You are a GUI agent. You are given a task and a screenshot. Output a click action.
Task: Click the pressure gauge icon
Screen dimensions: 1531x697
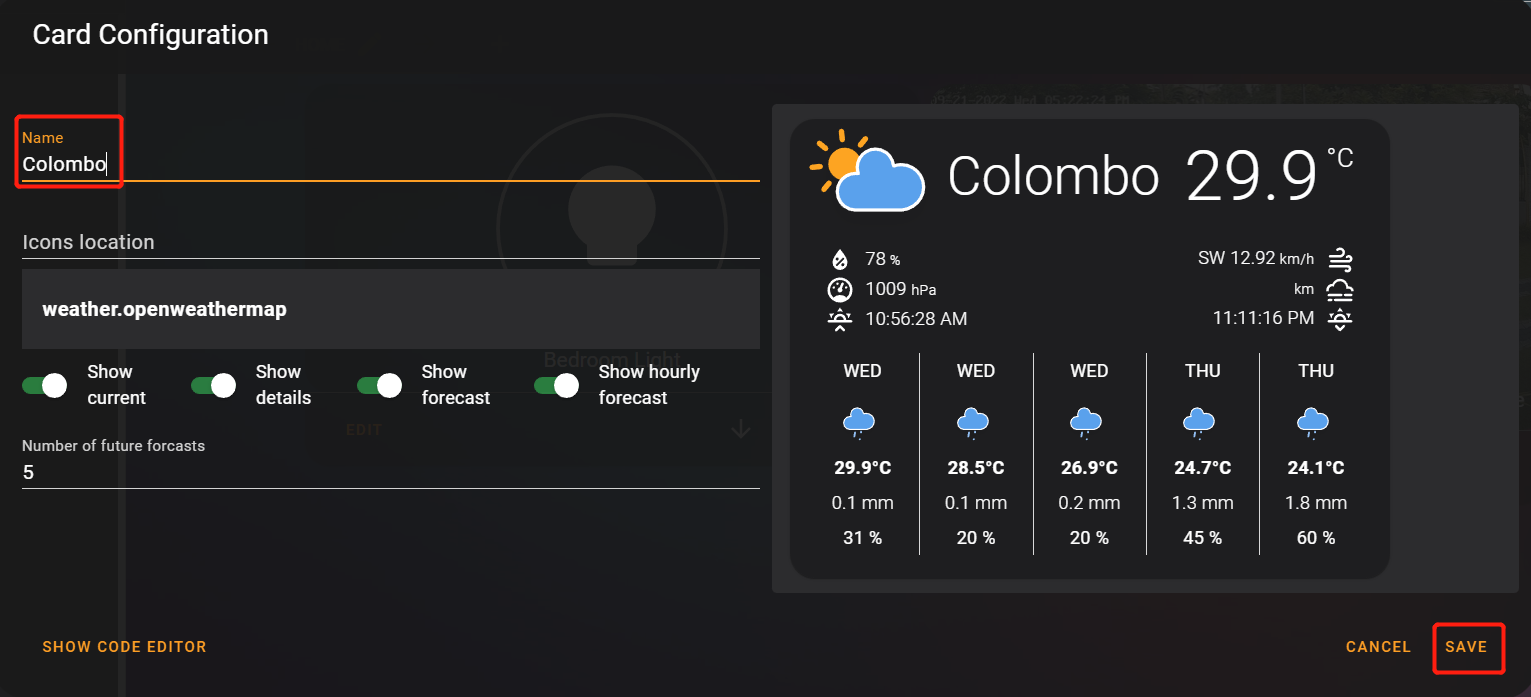840,290
